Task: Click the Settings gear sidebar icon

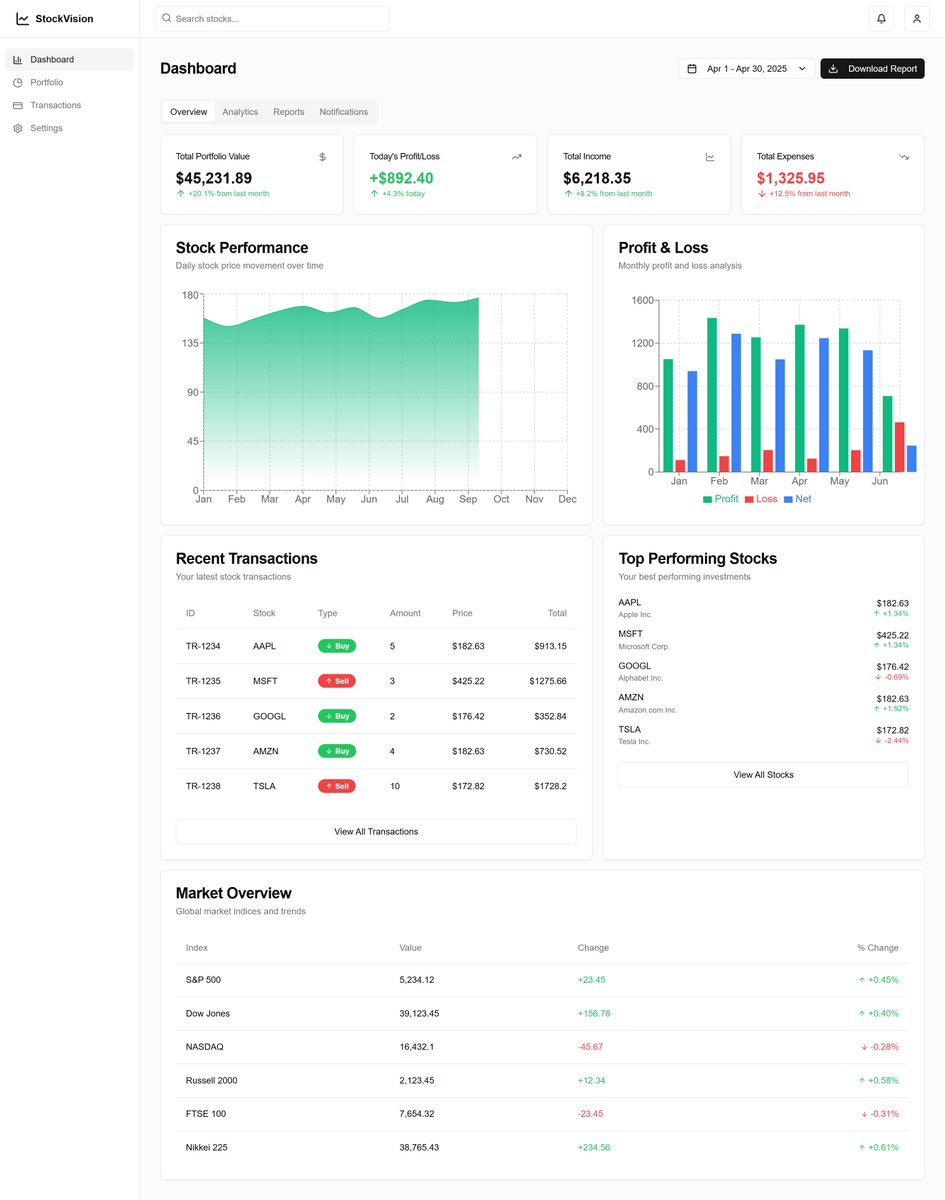Action: coord(18,128)
